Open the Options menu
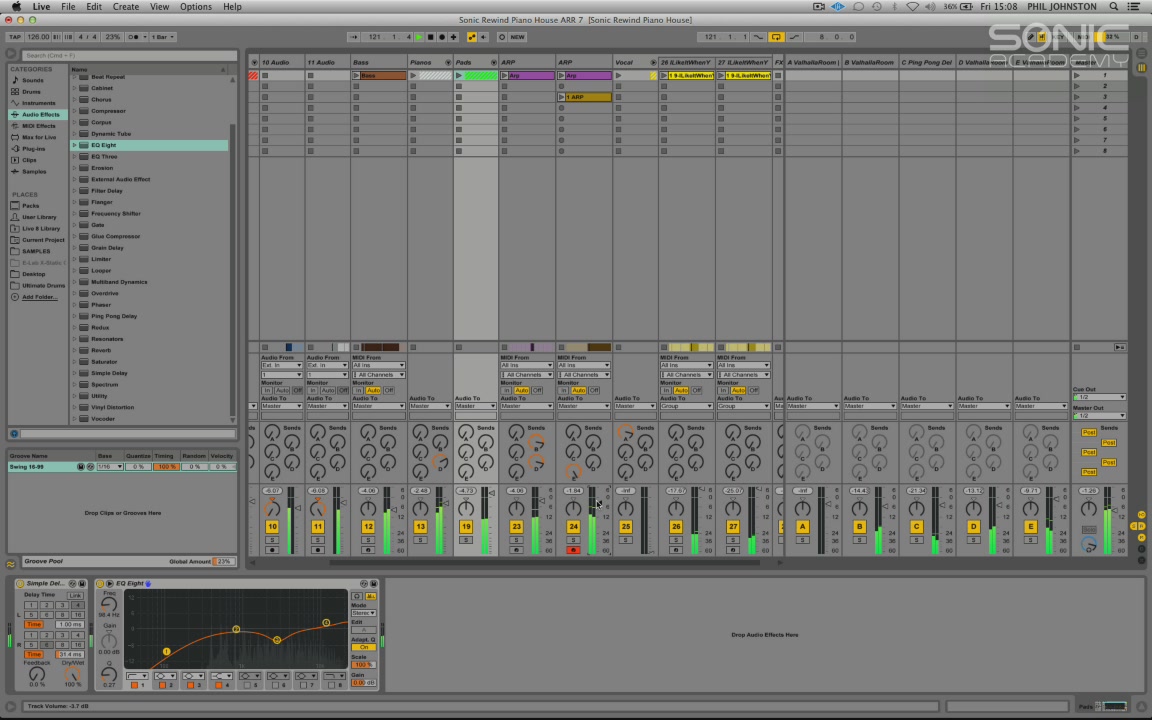The width and height of the screenshot is (1152, 720). [196, 7]
